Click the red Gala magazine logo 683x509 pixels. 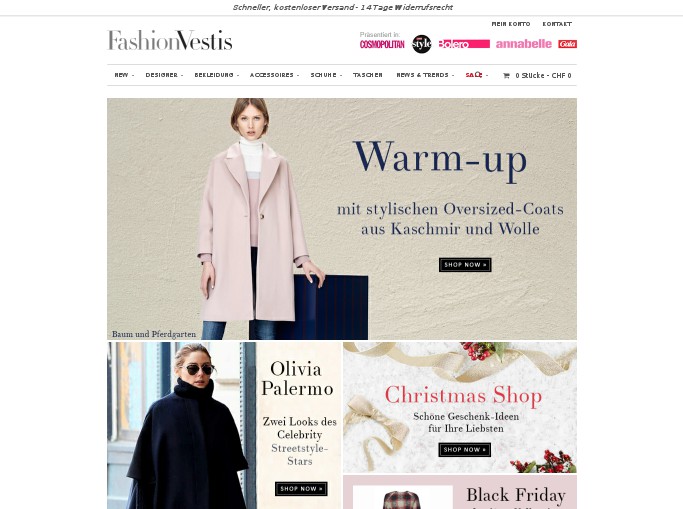[x=567, y=44]
